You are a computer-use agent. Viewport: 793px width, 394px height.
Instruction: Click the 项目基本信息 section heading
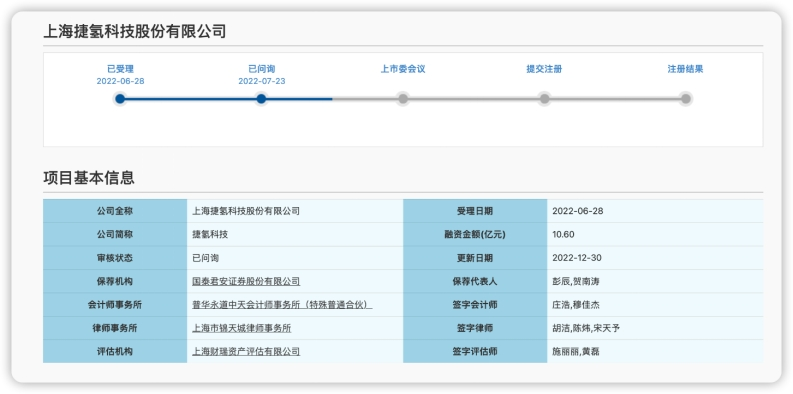pyautogui.click(x=89, y=178)
